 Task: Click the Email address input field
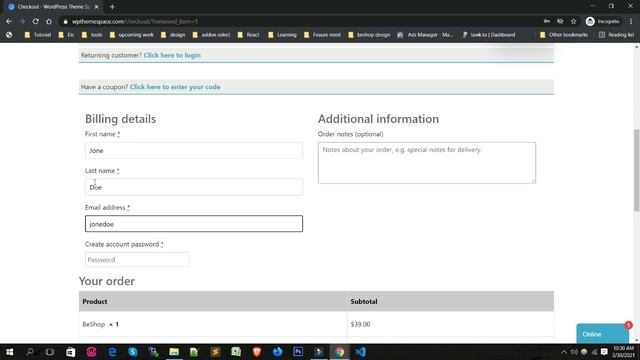click(194, 224)
